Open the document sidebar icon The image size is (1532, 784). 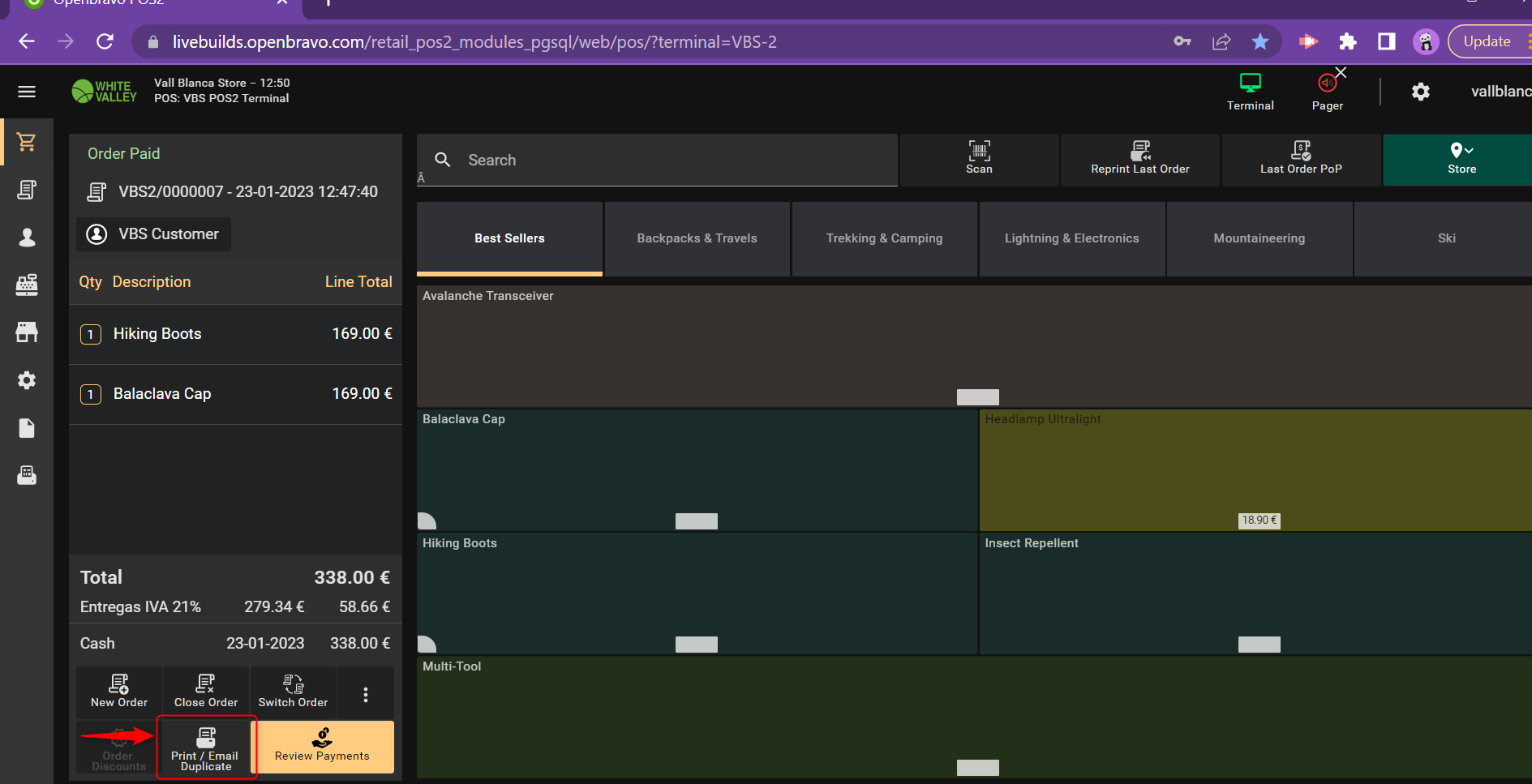click(27, 428)
